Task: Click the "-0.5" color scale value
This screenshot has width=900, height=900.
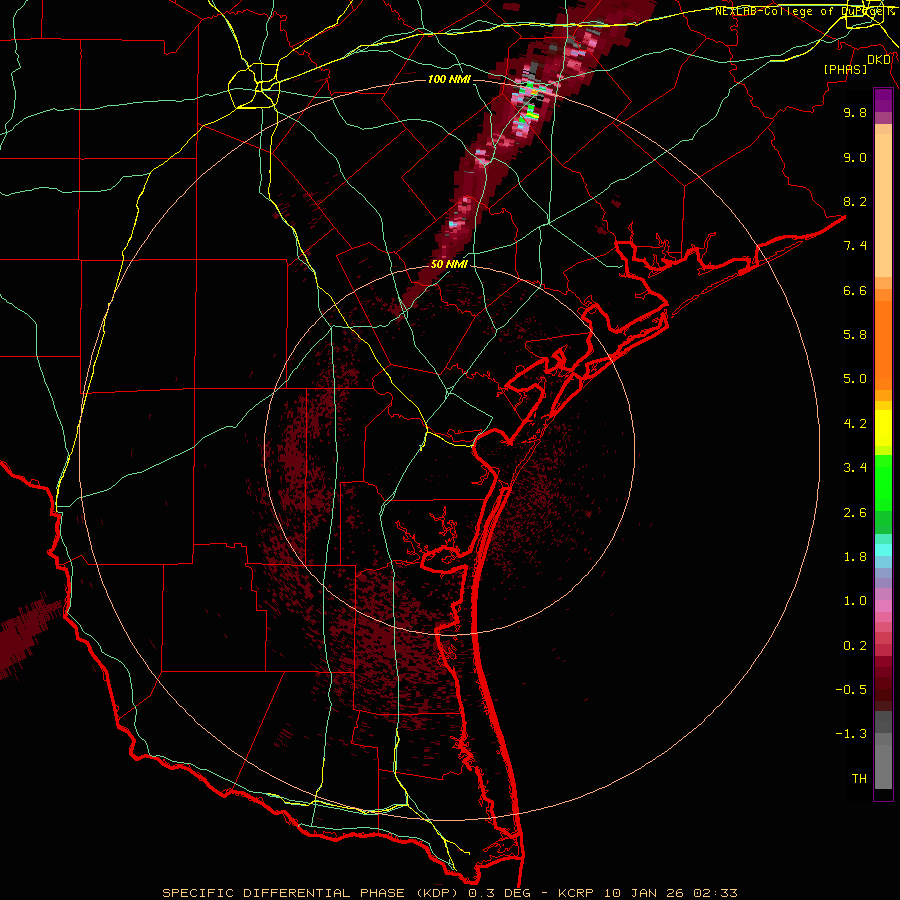Action: (x=851, y=690)
